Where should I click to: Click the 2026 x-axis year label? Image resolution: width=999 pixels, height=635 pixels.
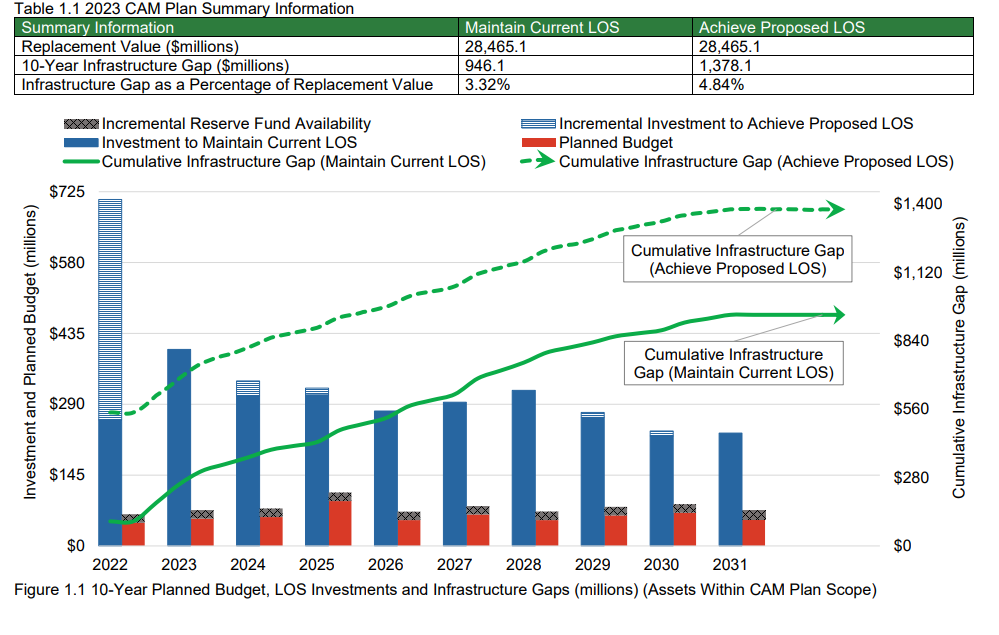pos(386,565)
